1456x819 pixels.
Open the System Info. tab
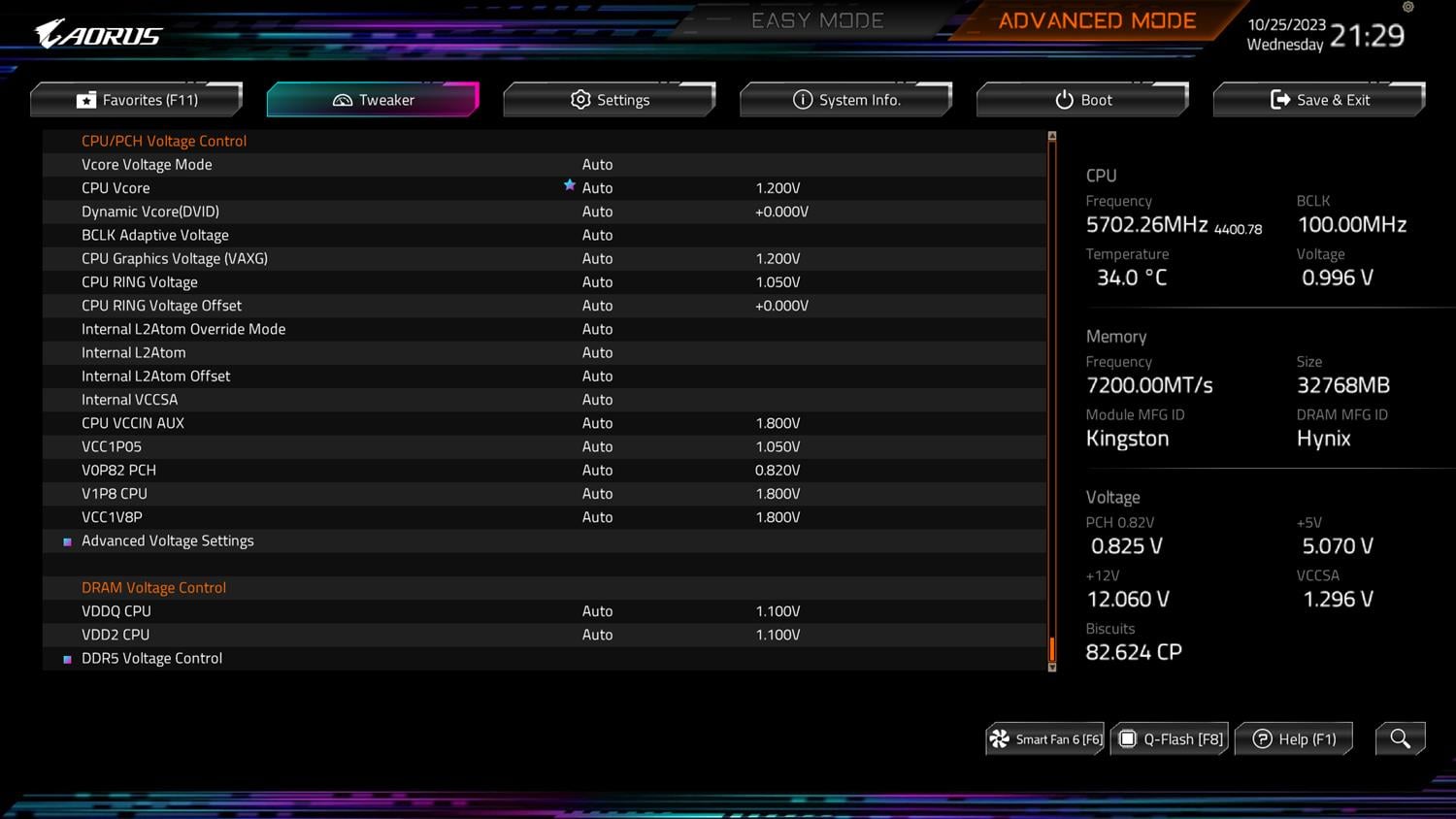click(x=846, y=100)
